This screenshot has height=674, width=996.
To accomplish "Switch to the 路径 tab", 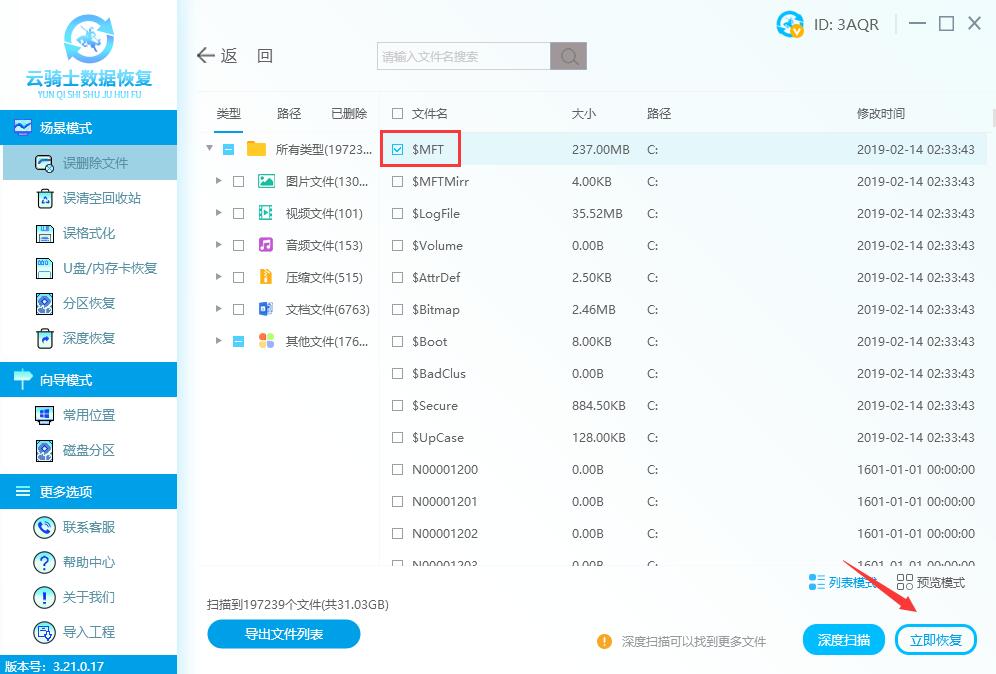I will click(x=289, y=114).
